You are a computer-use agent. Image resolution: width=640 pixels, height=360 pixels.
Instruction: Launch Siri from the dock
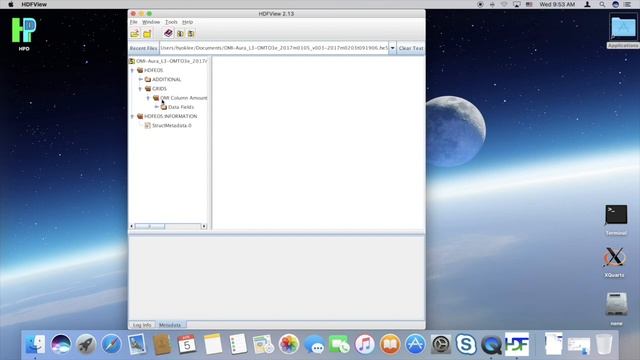click(60, 344)
